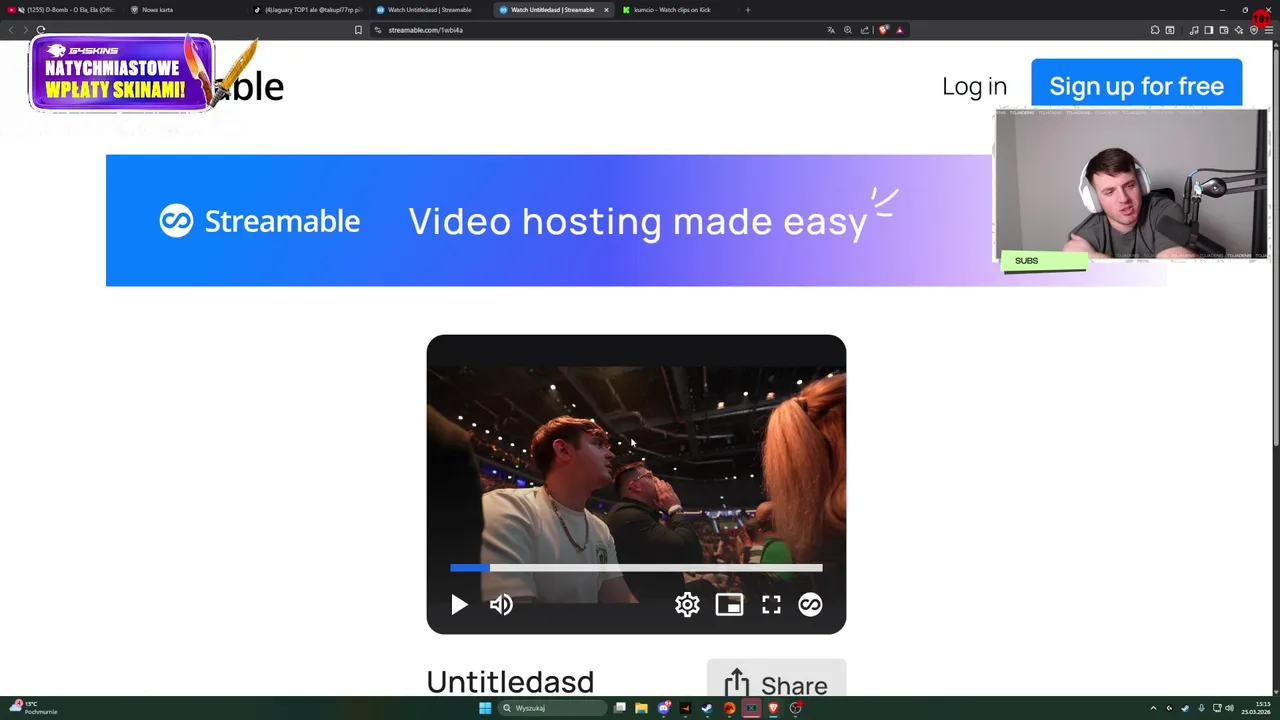Play the Streamable video
The image size is (1280, 720).
(x=459, y=604)
